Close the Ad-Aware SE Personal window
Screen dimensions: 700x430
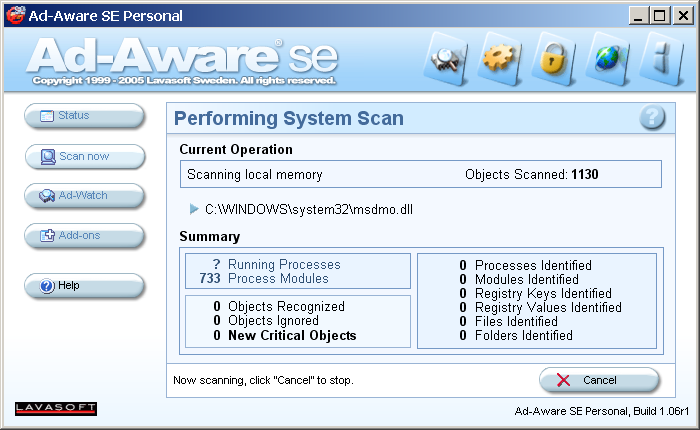coord(683,16)
